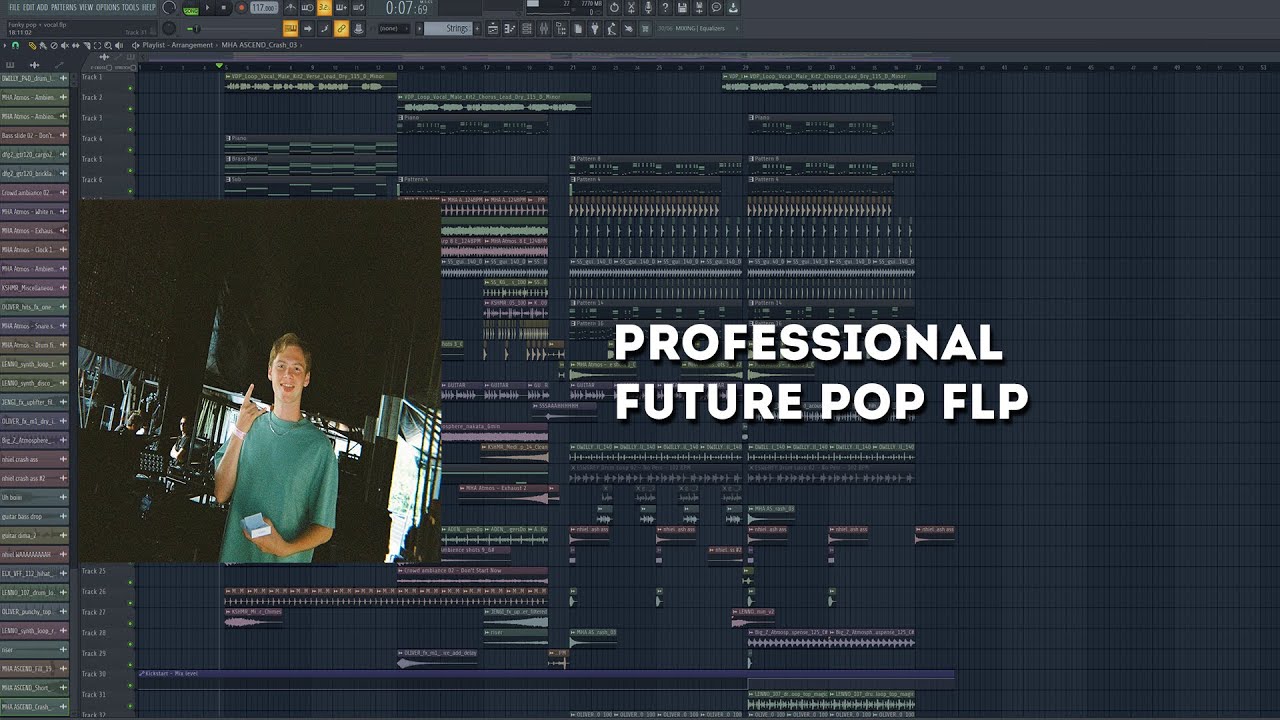This screenshot has height=720, width=1280.
Task: Click the plus button beside Strings pattern
Action: 477,28
